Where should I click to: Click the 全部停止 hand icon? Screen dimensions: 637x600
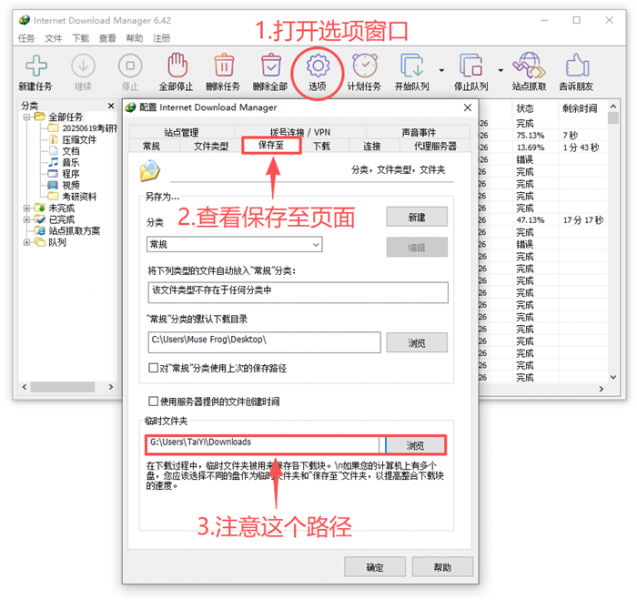[x=177, y=65]
